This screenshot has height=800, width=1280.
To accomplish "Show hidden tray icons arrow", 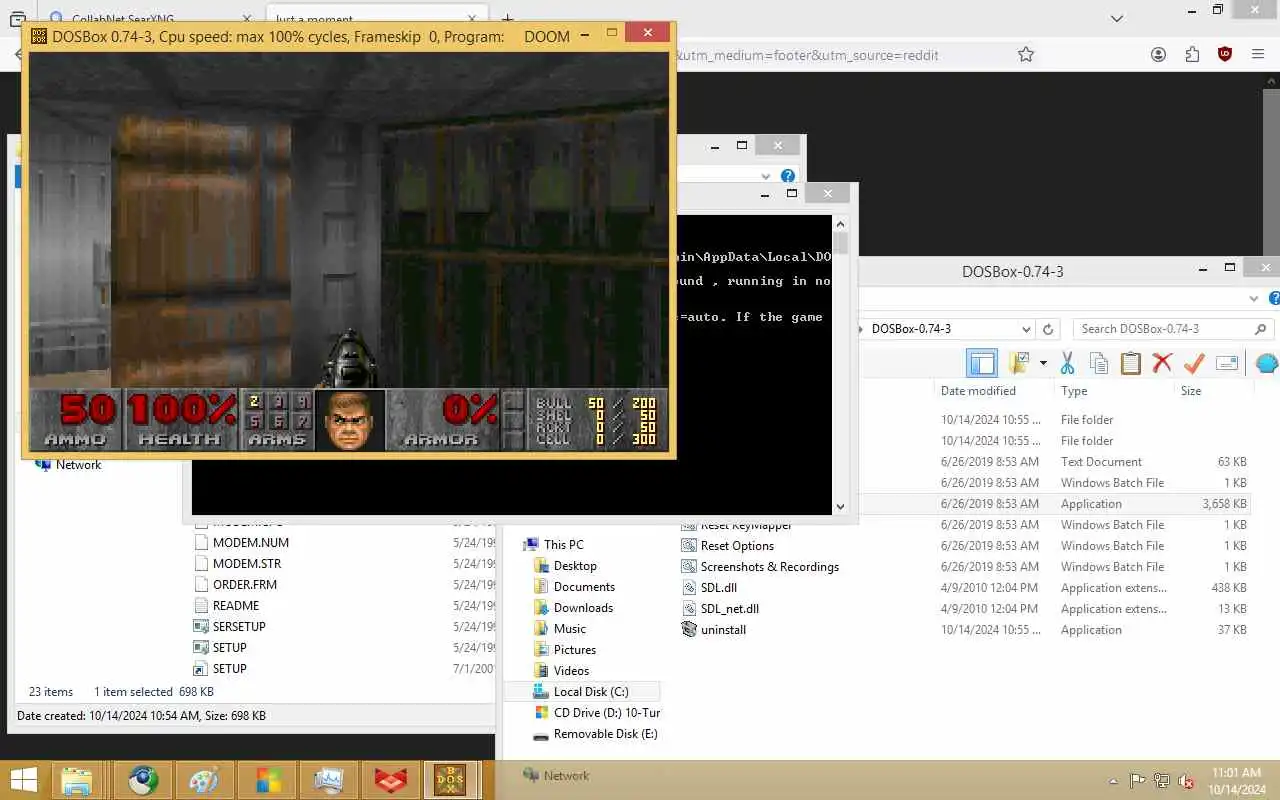I will (x=1114, y=781).
